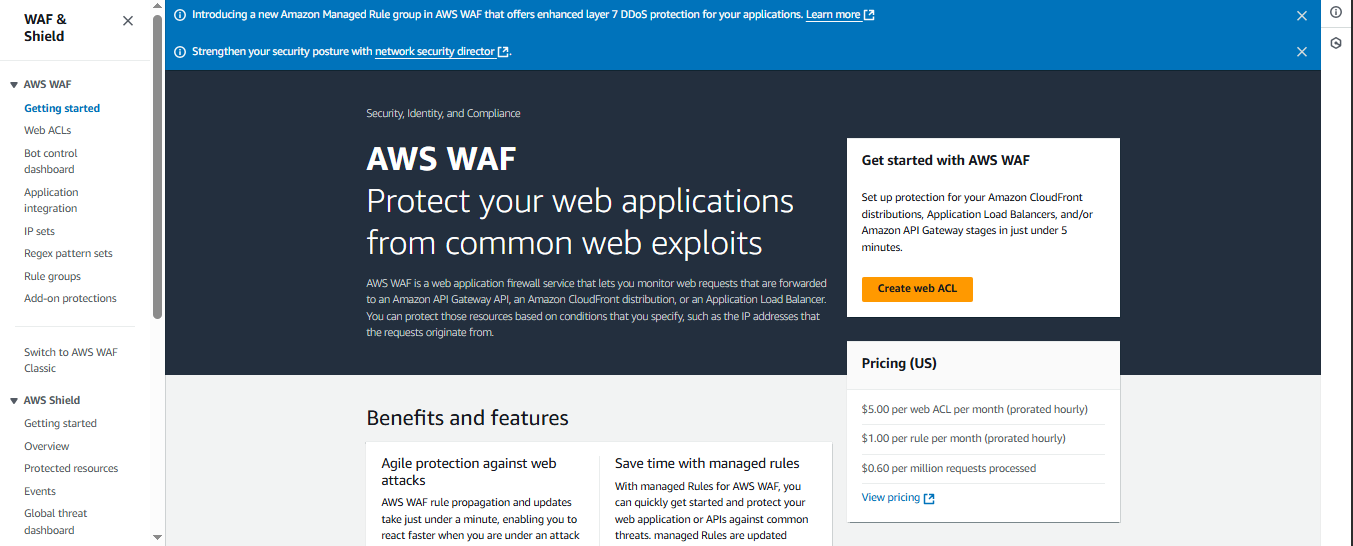
Task: Click Get started with AWS WAF heading
Action: pos(945,160)
